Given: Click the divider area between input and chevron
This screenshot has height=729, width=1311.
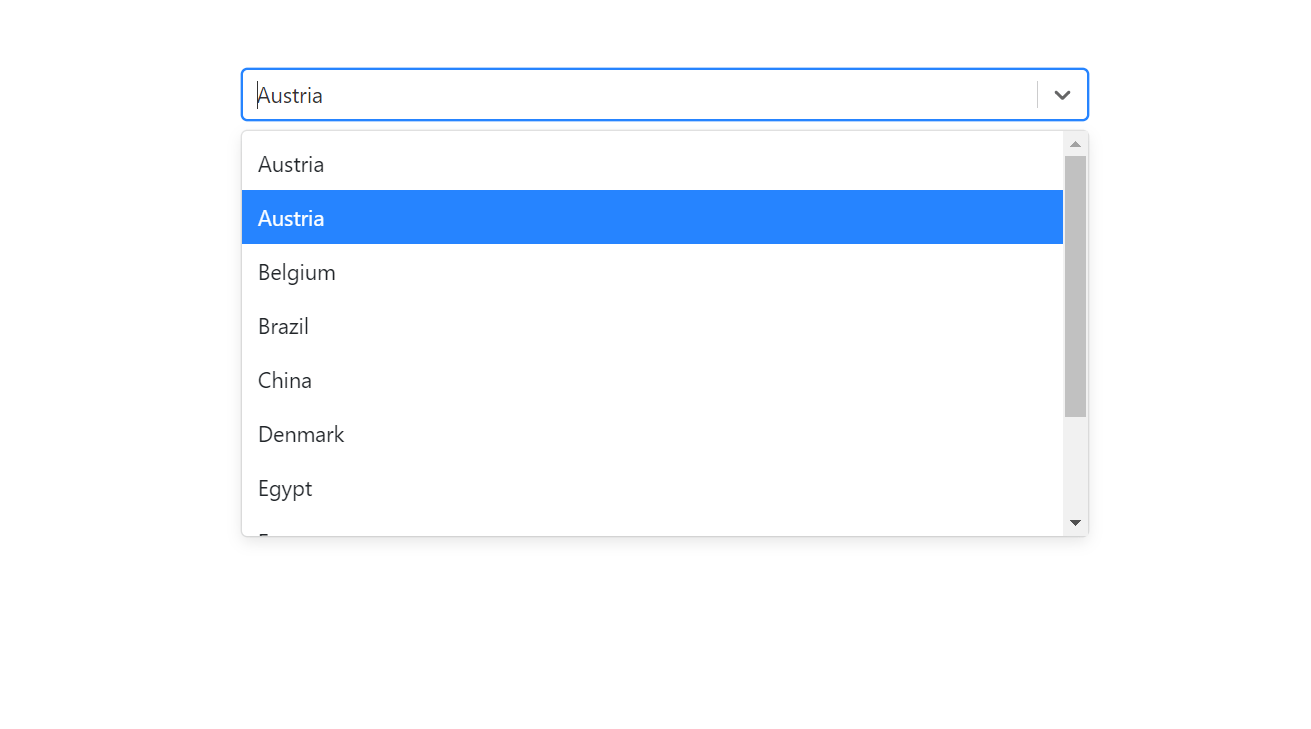Looking at the screenshot, I should pos(1037,94).
